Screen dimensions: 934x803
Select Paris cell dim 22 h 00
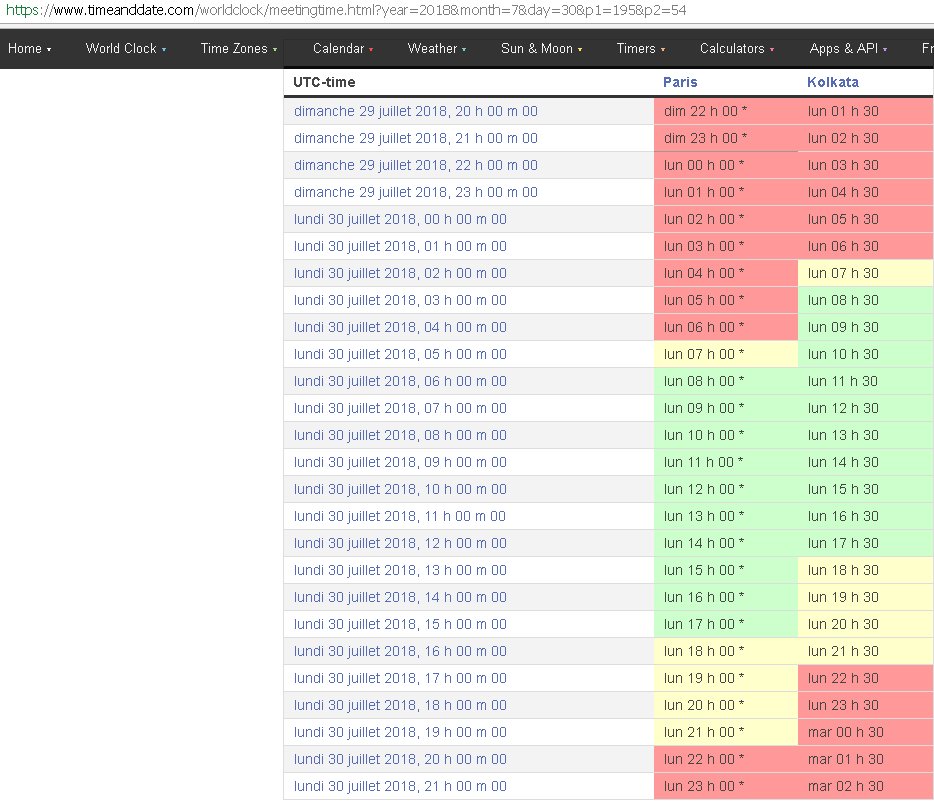[726, 111]
